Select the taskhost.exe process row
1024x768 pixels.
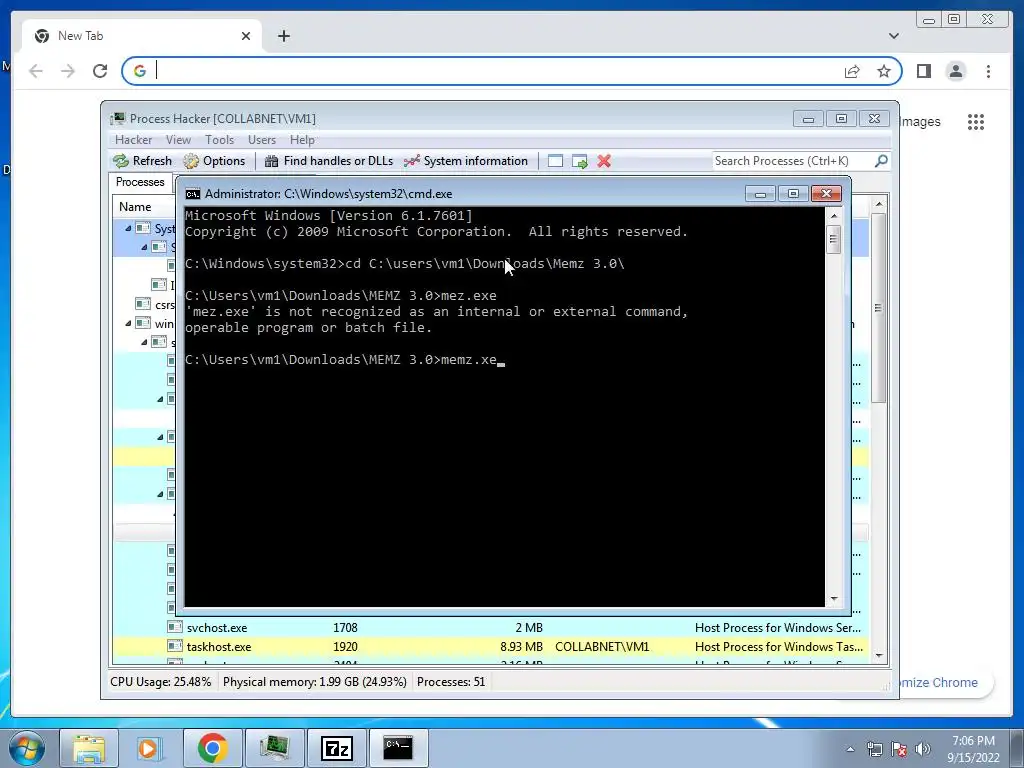490,647
